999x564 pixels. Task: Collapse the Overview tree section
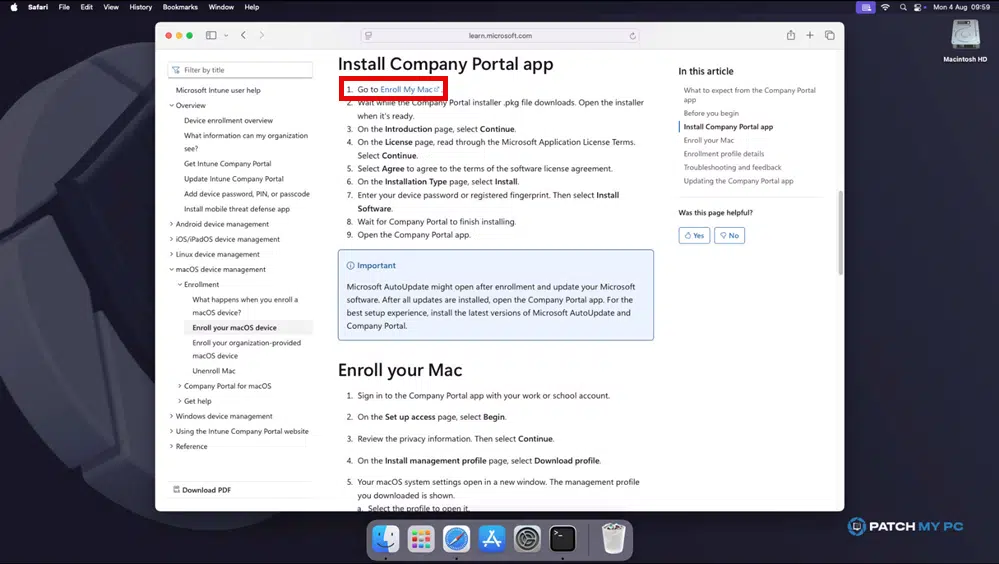click(x=171, y=105)
